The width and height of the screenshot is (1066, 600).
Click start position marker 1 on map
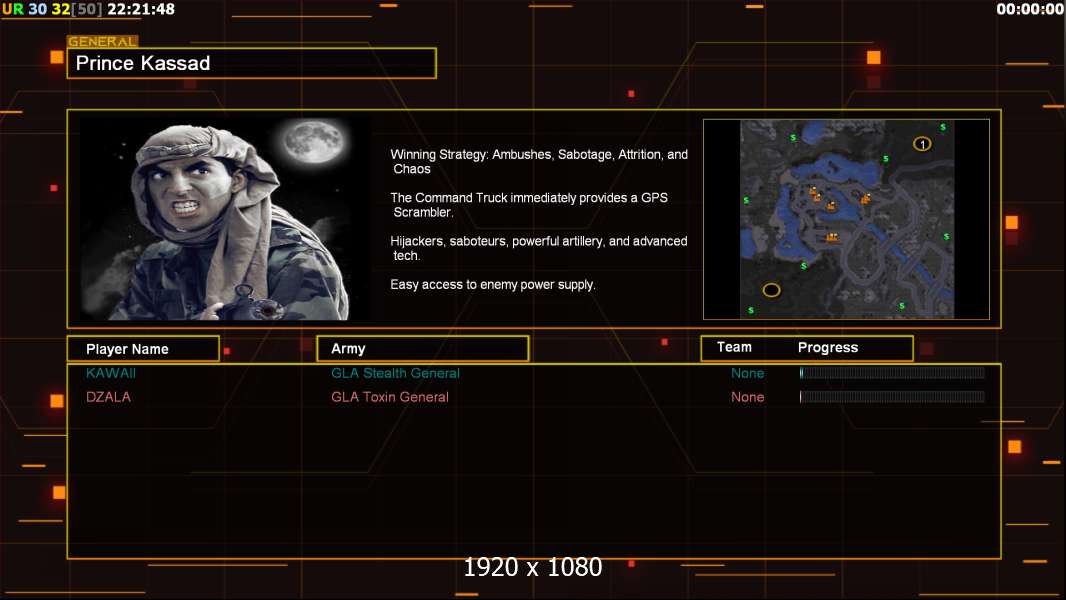point(922,144)
